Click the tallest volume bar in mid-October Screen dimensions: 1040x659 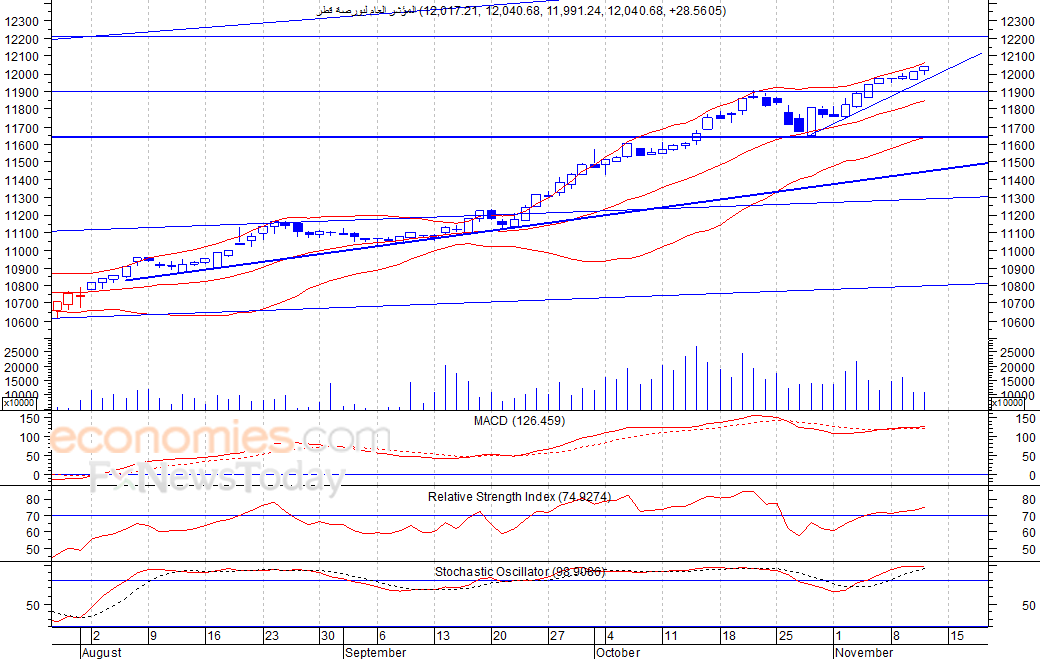click(696, 378)
